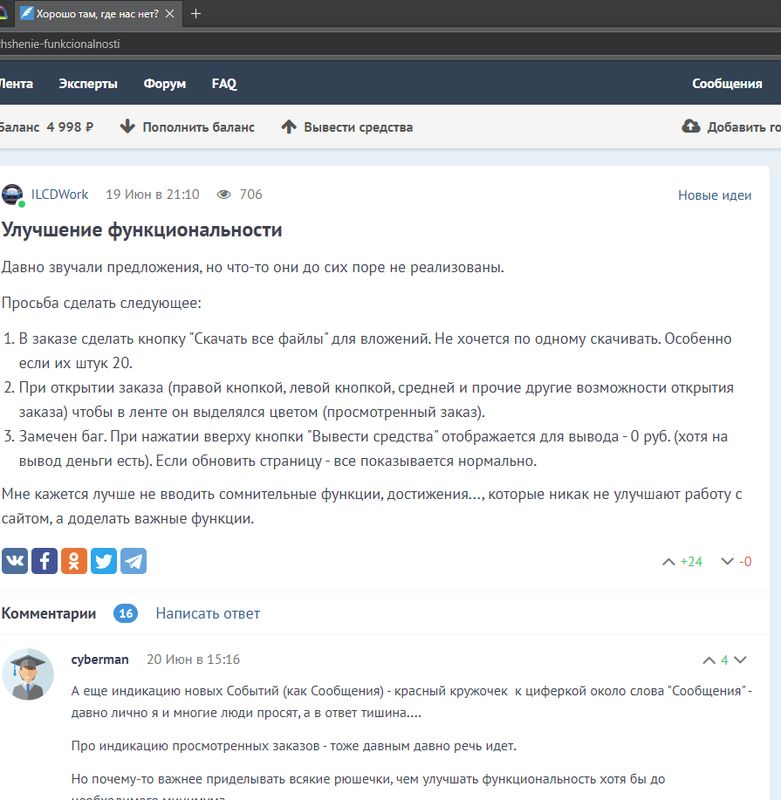Share post via Twitter icon

tap(104, 561)
